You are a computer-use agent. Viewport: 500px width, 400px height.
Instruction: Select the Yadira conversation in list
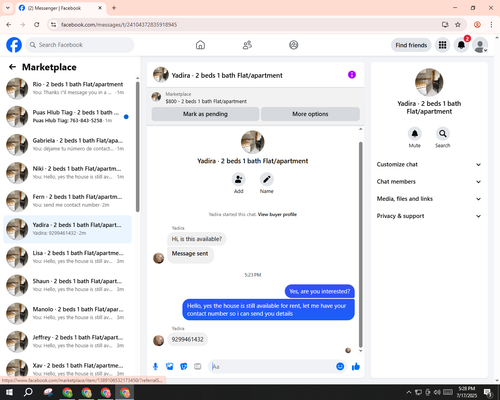coord(68,229)
